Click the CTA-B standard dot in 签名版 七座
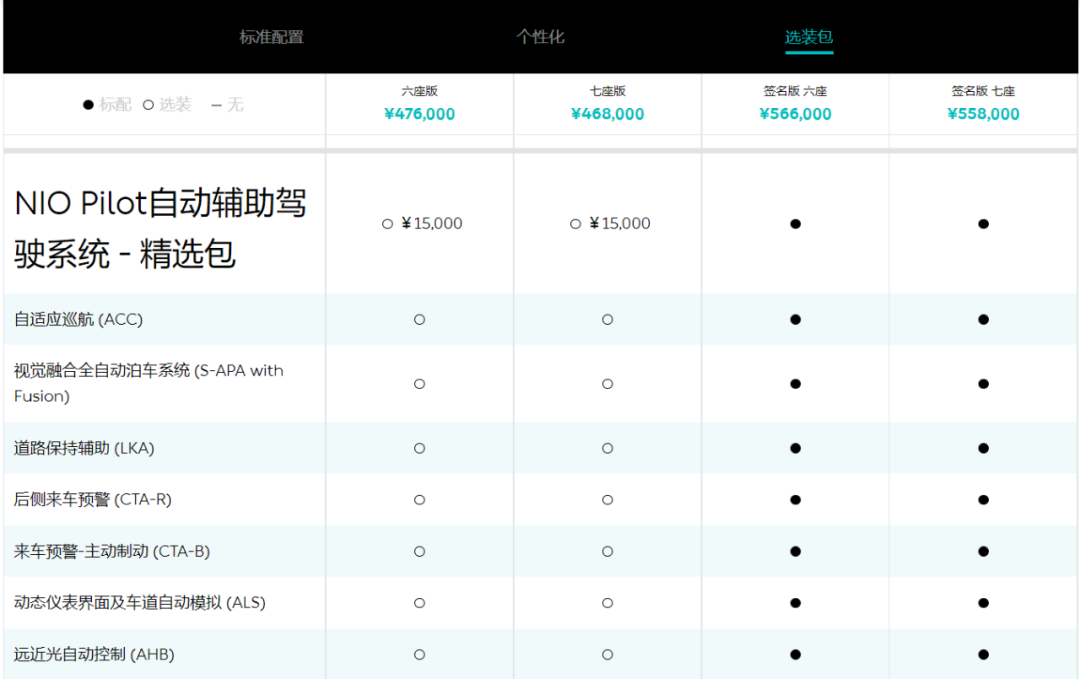 tap(984, 552)
